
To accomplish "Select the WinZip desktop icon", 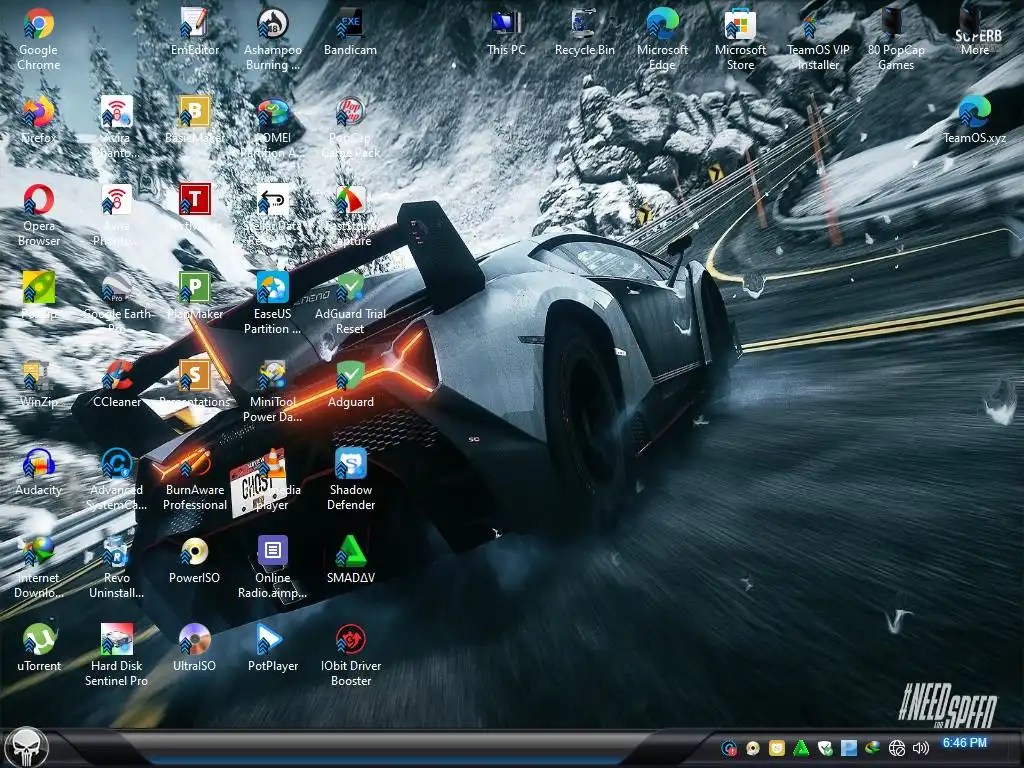I will point(39,376).
